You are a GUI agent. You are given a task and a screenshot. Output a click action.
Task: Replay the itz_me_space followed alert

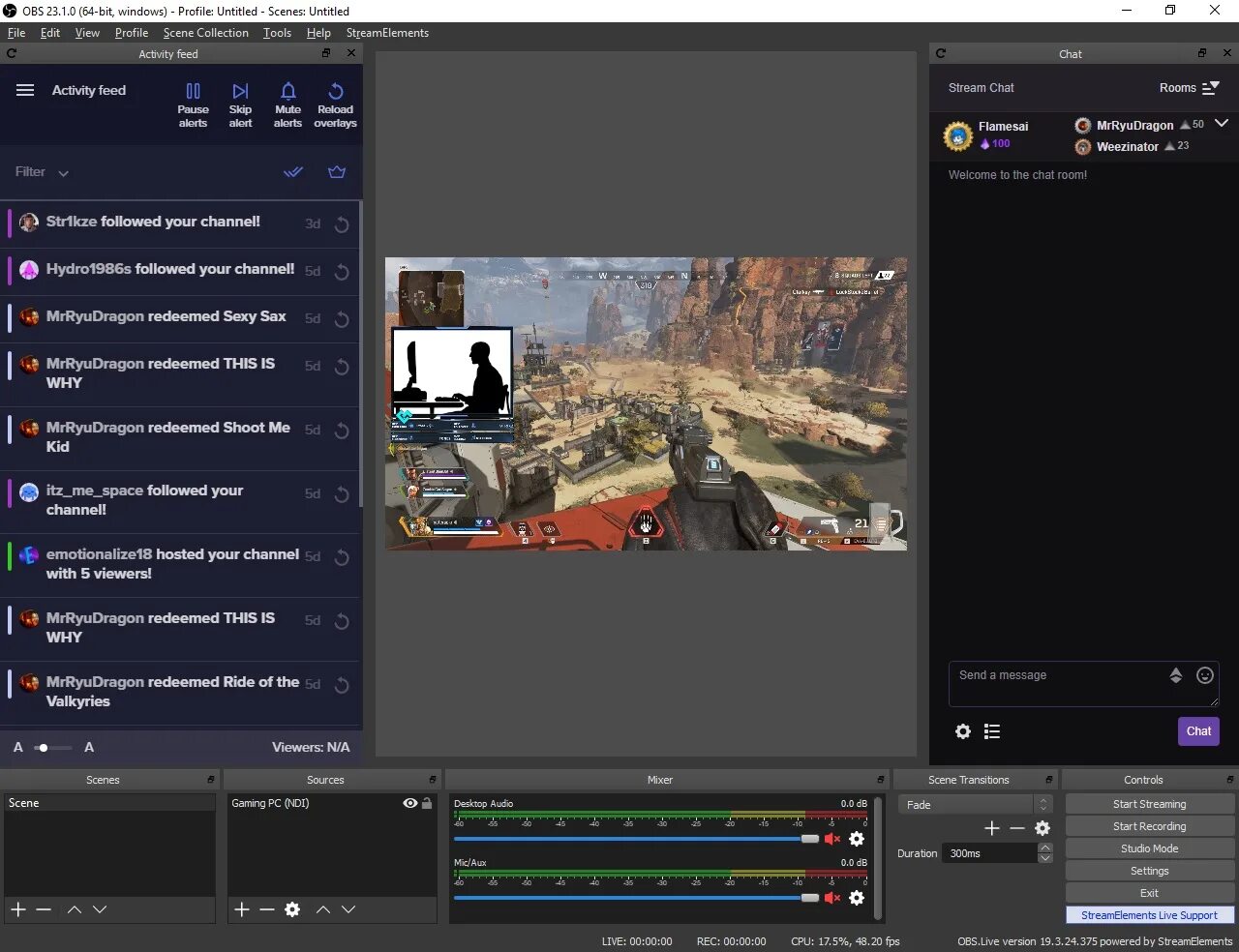pyautogui.click(x=342, y=494)
